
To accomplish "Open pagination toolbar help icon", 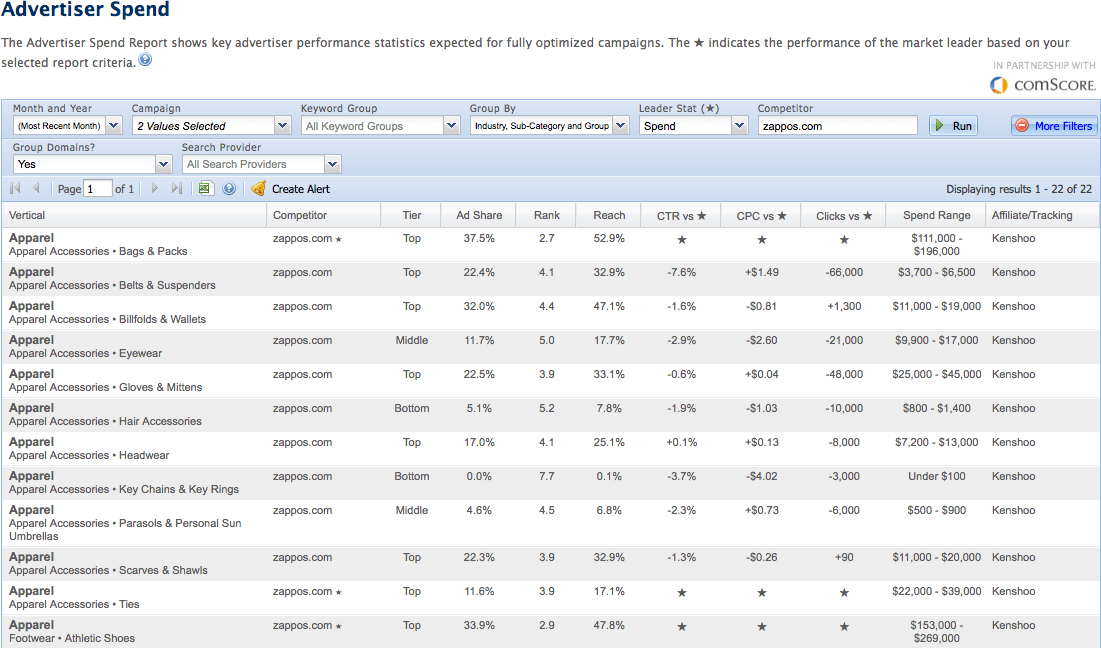I will click(229, 188).
